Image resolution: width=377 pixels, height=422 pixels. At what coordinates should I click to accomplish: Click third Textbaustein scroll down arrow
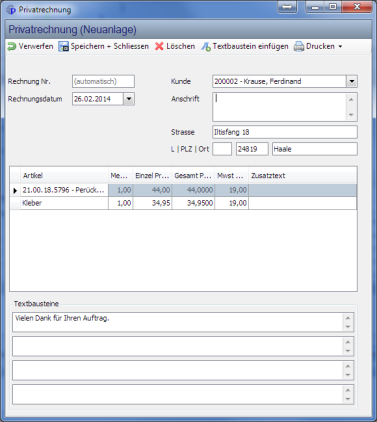tap(348, 375)
